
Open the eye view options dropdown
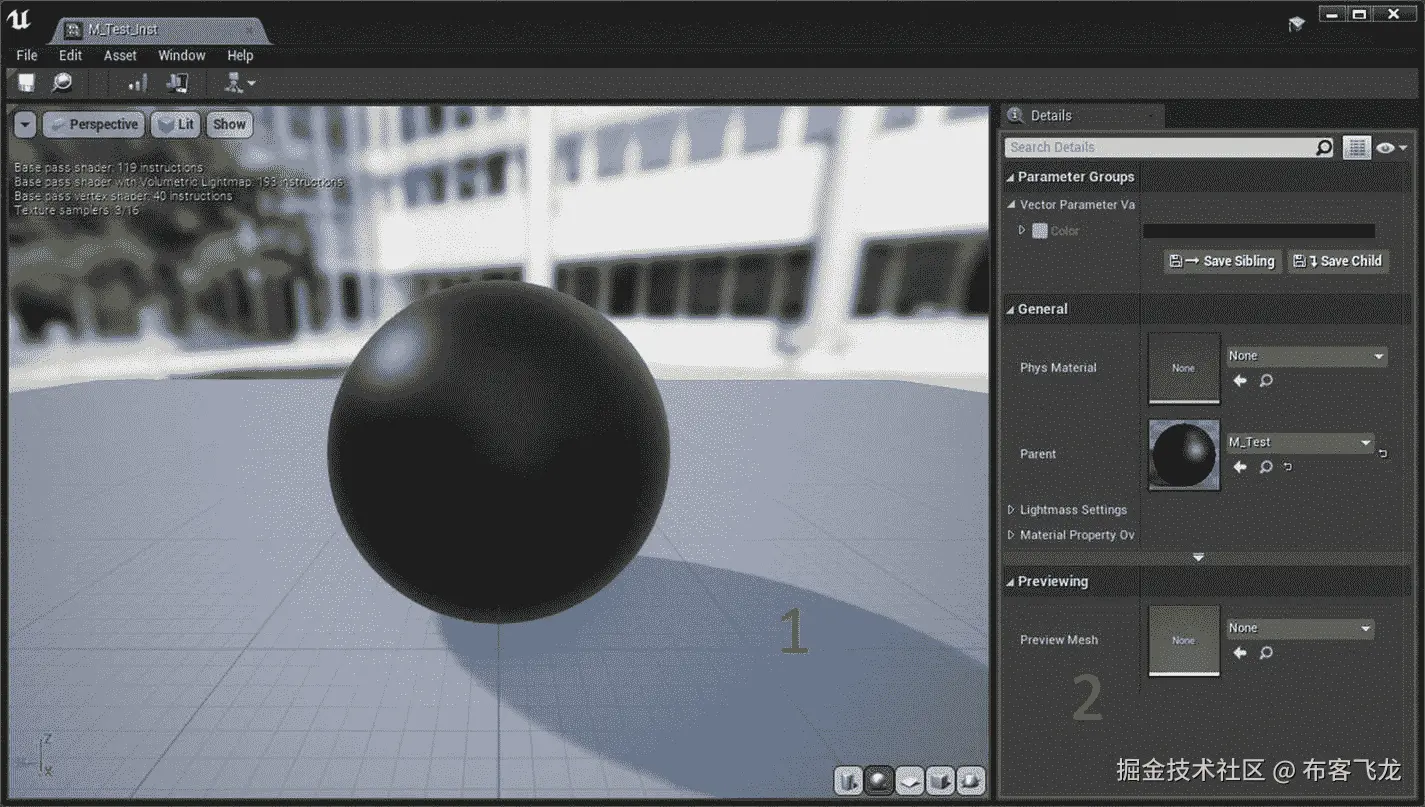(1391, 147)
